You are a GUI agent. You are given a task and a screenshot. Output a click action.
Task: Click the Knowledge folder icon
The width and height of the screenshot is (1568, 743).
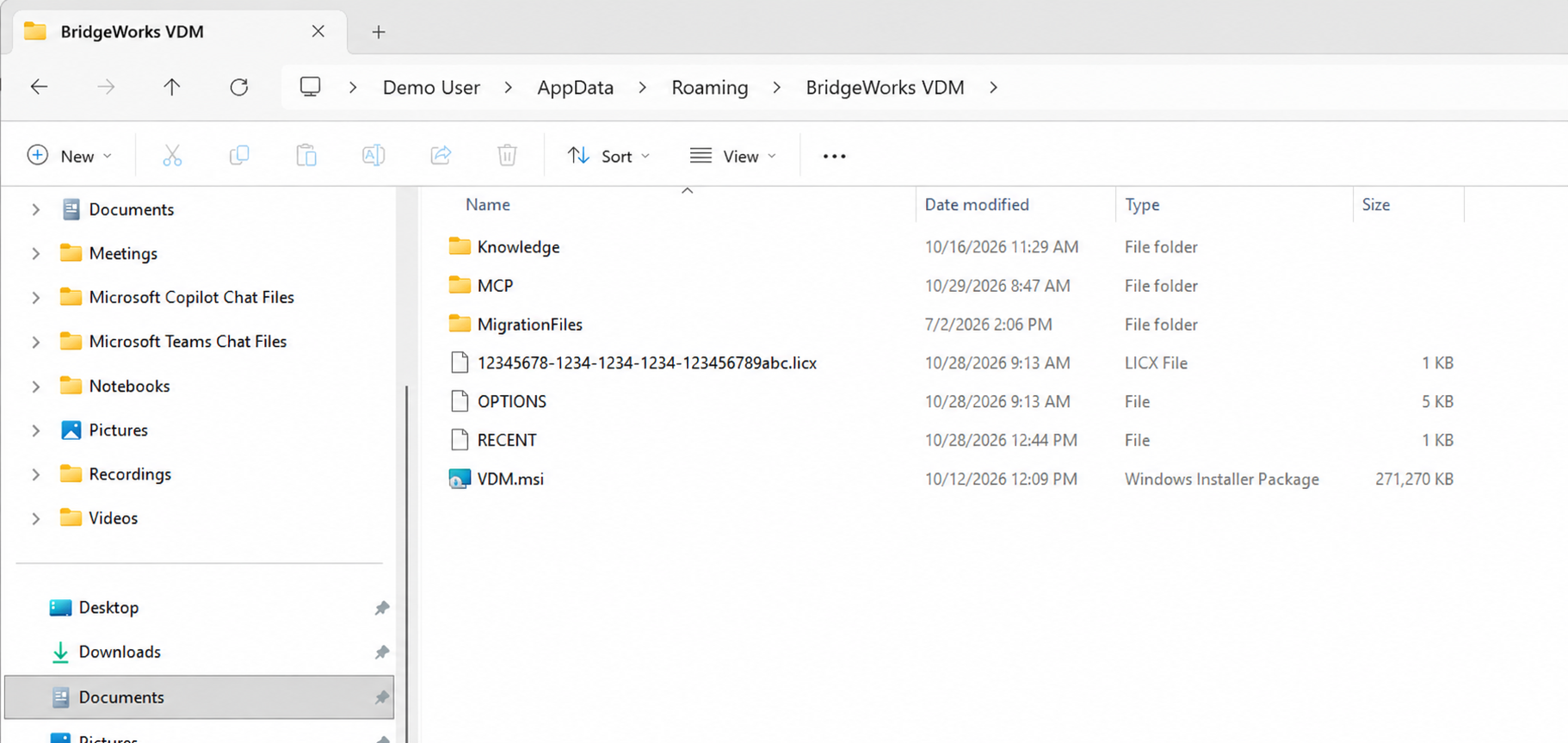click(x=460, y=246)
